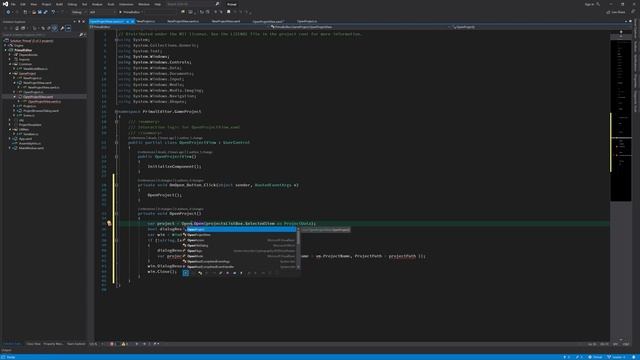
Task: Click the IntelliSense list scrollbar
Action: [298, 248]
